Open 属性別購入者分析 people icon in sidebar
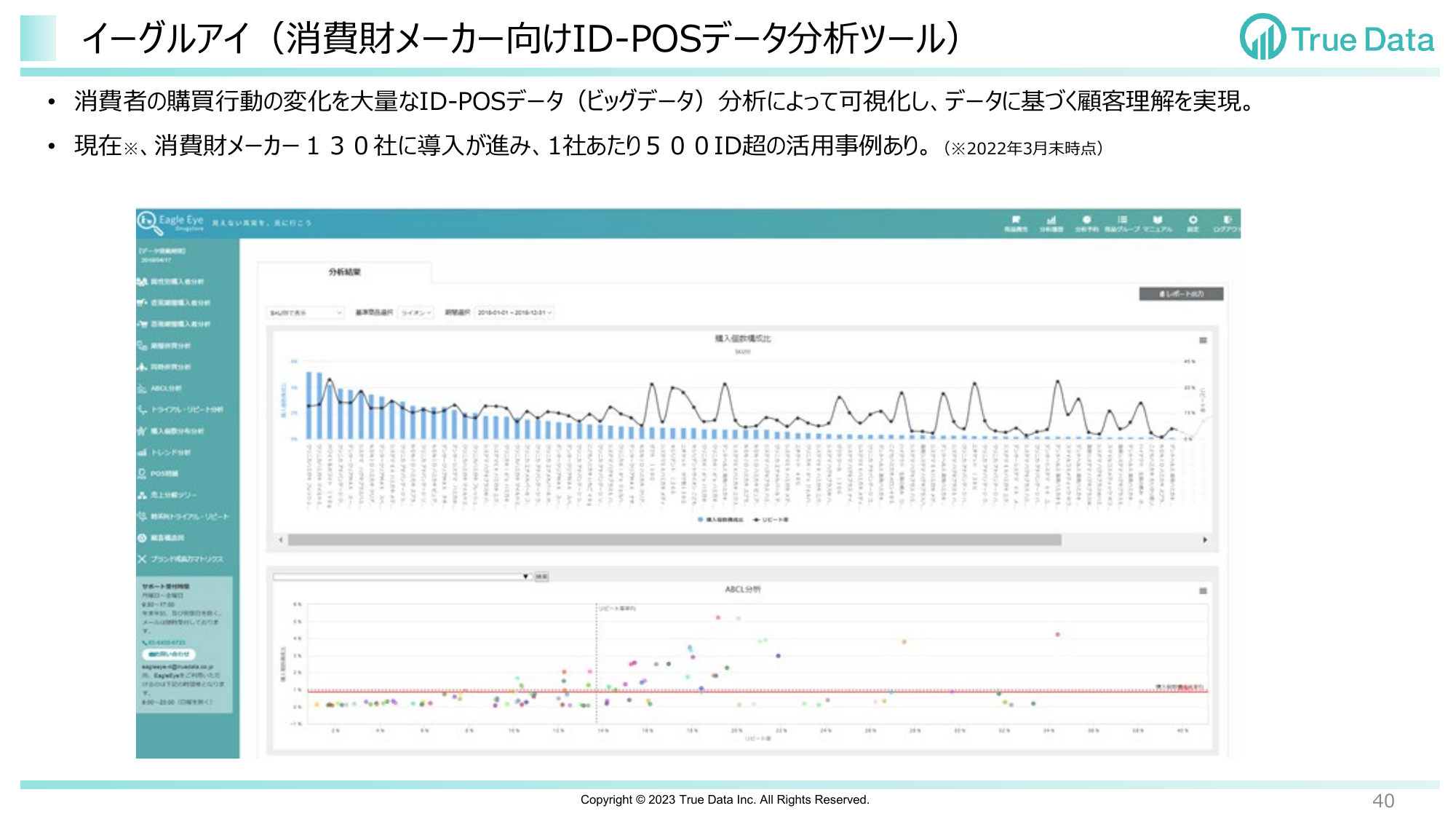 tap(142, 282)
